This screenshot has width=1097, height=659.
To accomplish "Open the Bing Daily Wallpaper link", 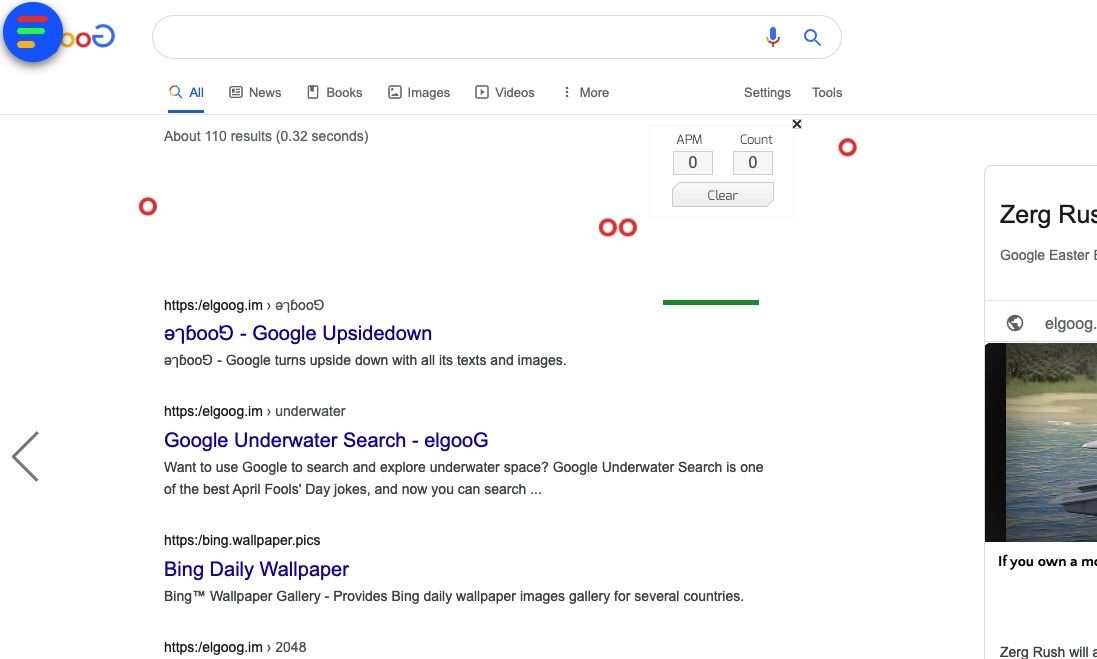I will [256, 569].
